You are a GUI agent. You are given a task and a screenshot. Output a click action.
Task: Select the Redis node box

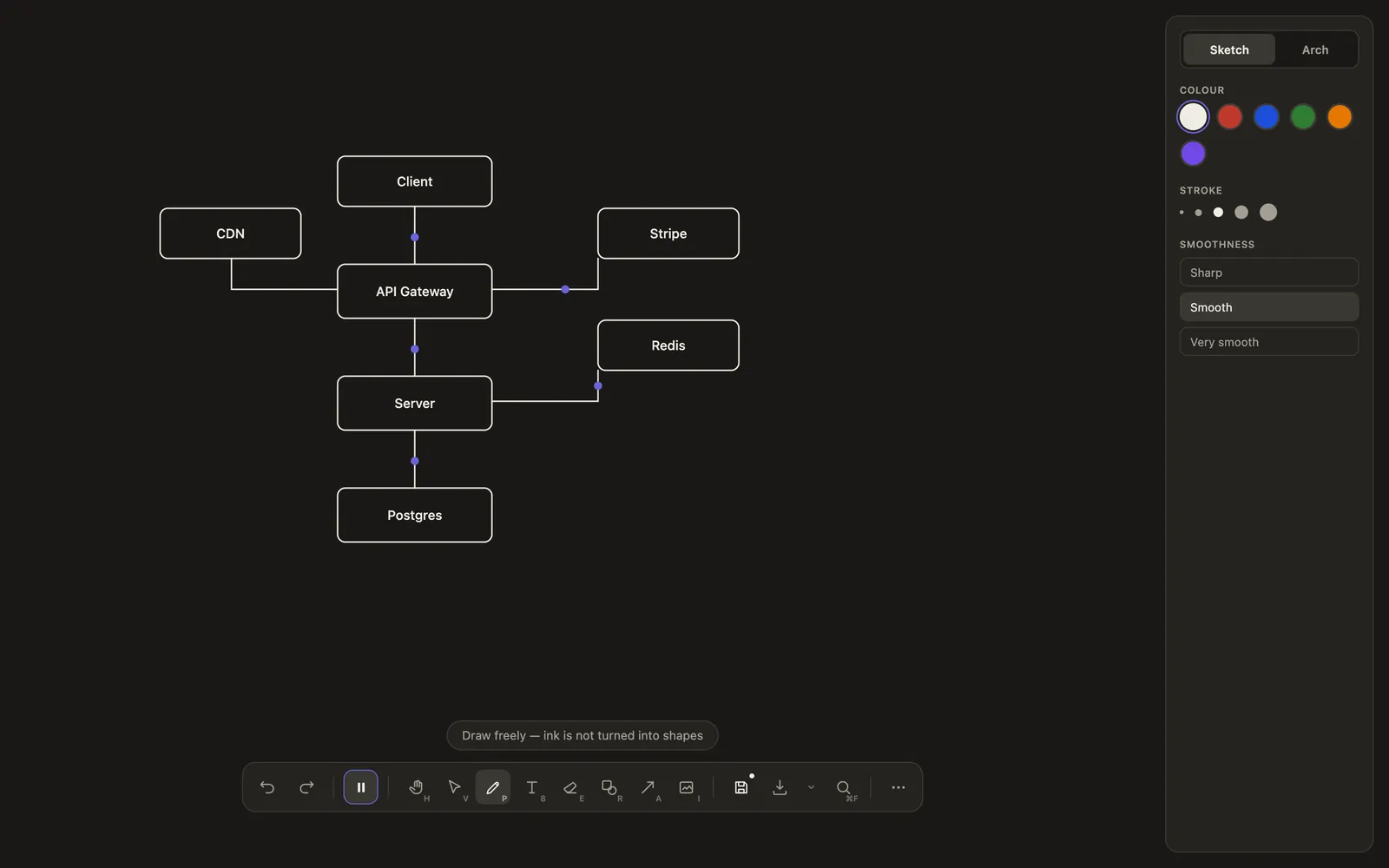click(x=668, y=345)
